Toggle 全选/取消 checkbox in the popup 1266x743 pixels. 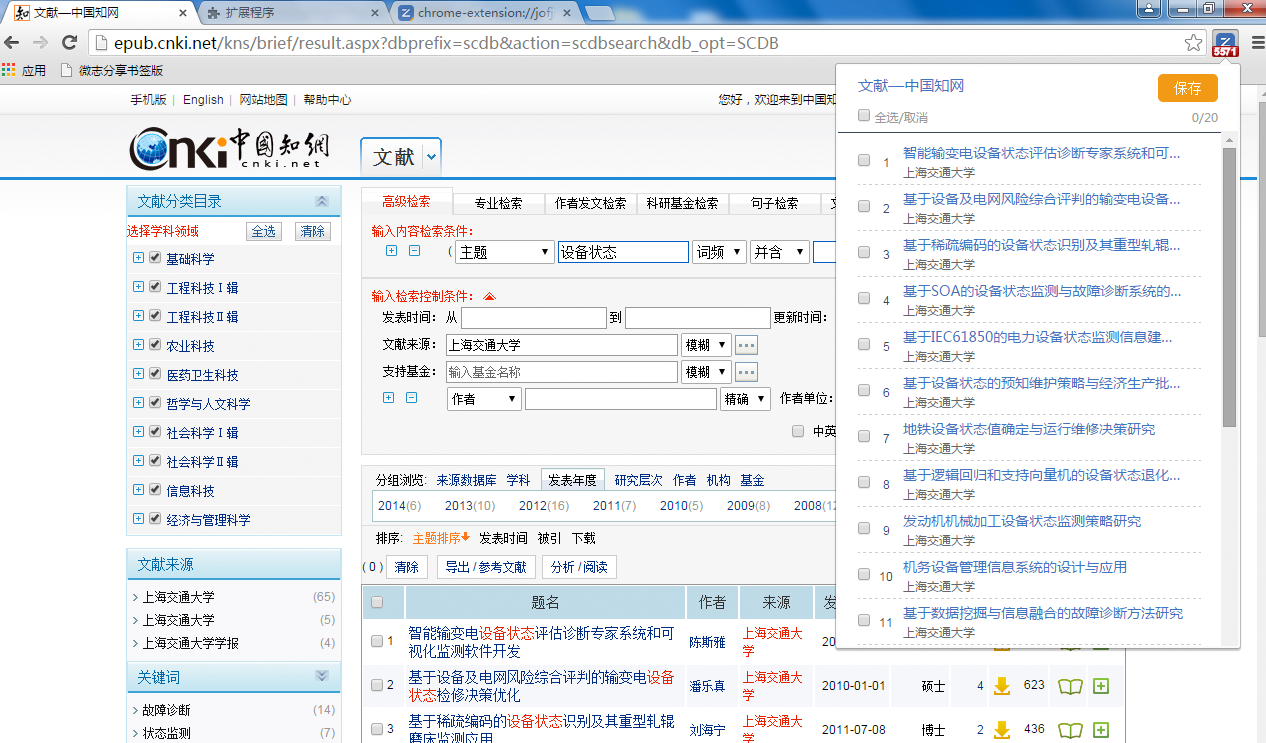coord(864,116)
